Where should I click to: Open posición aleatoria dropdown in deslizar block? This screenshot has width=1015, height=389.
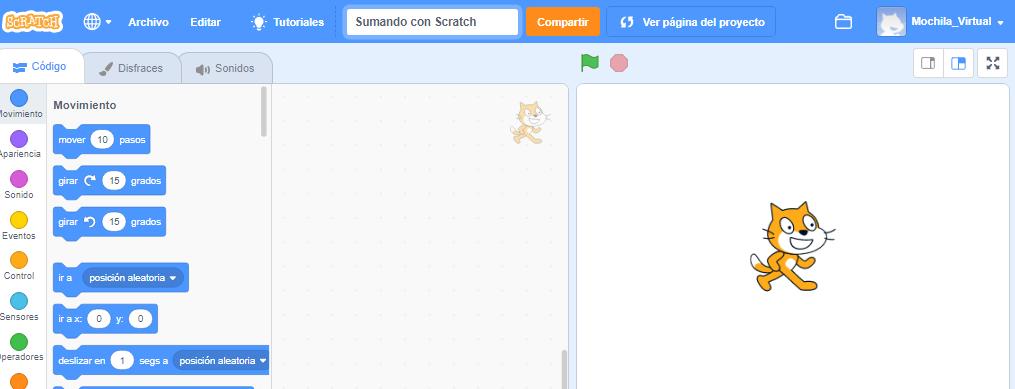pos(221,361)
